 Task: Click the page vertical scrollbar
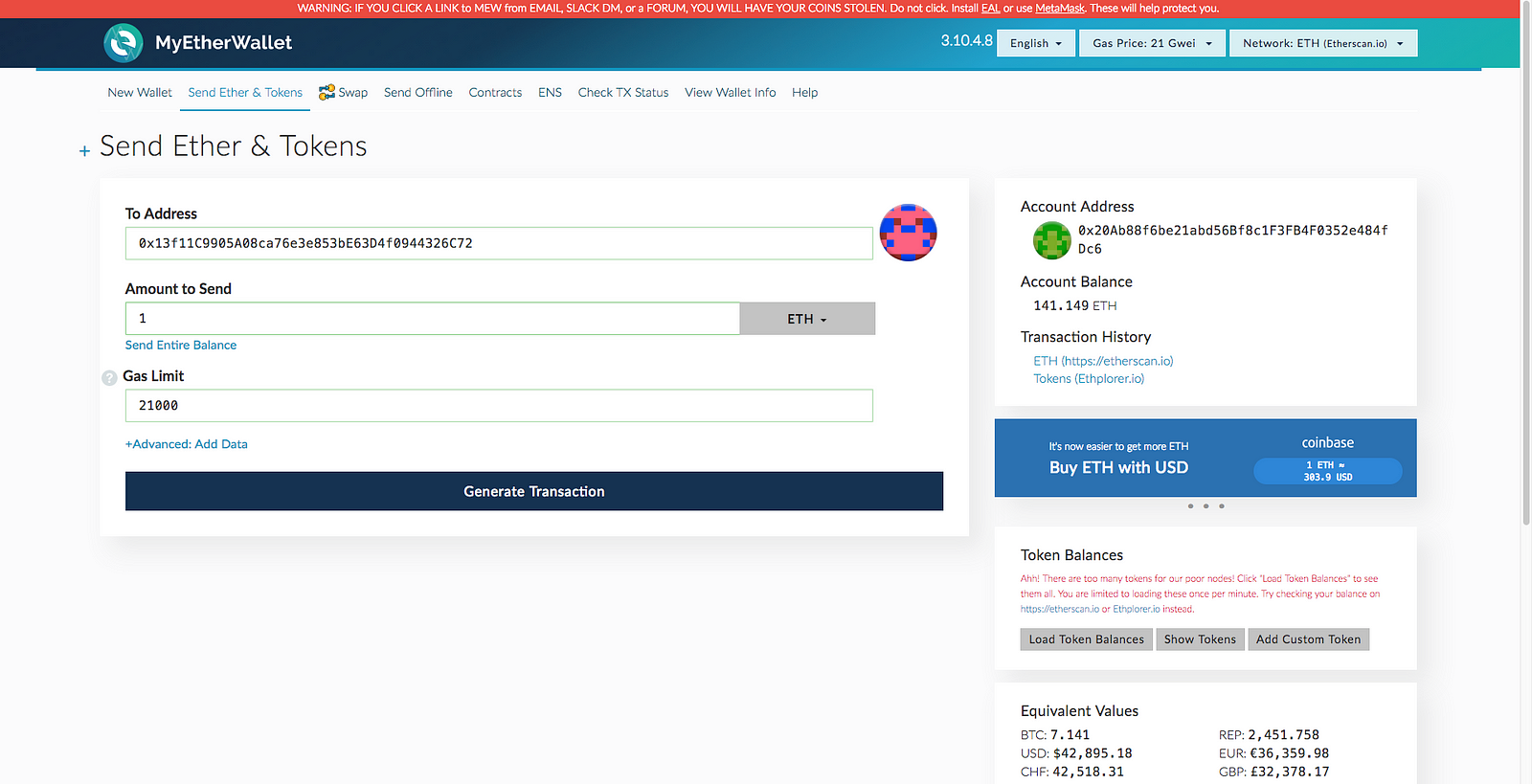click(1526, 263)
